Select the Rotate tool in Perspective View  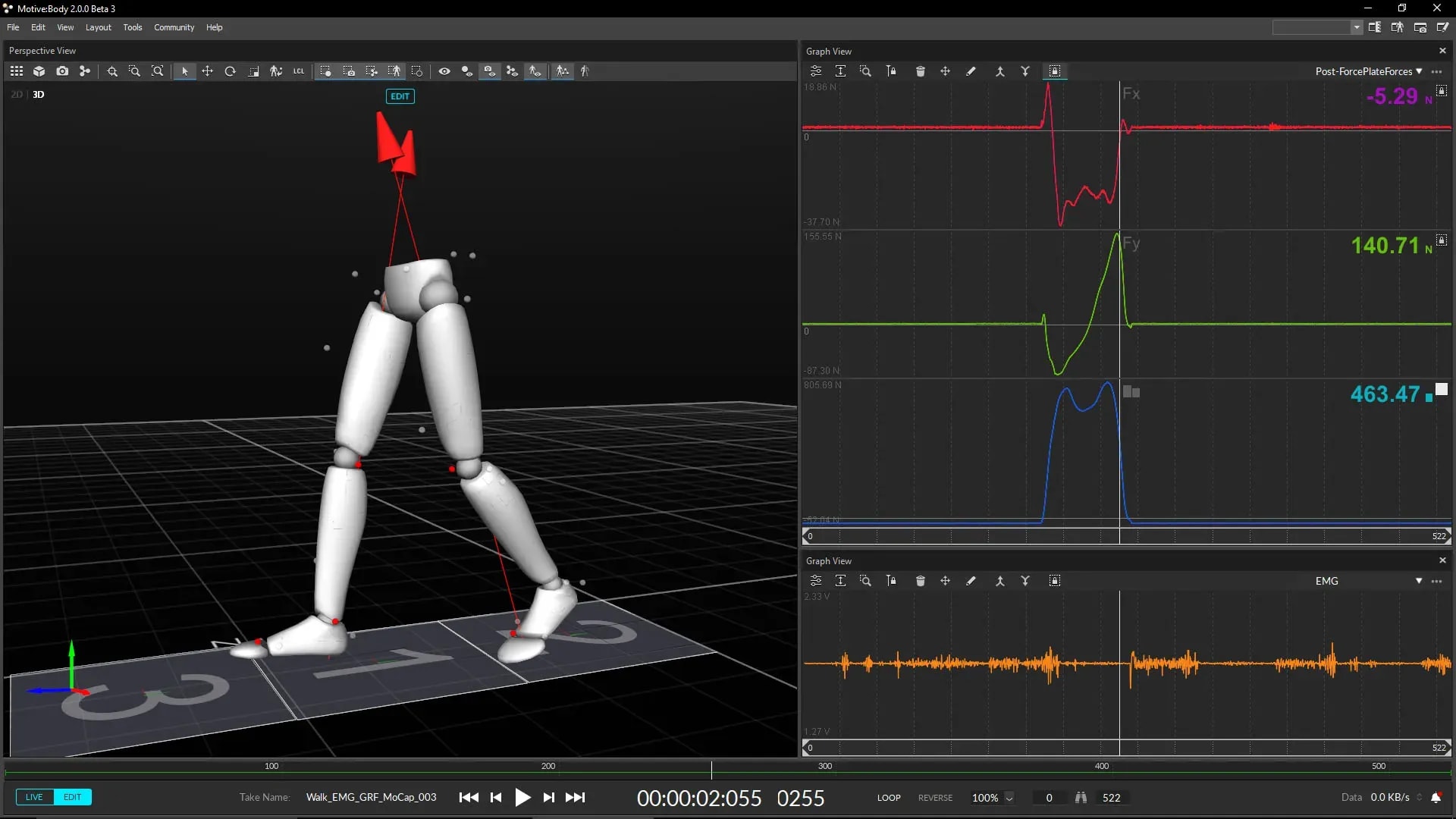(230, 71)
